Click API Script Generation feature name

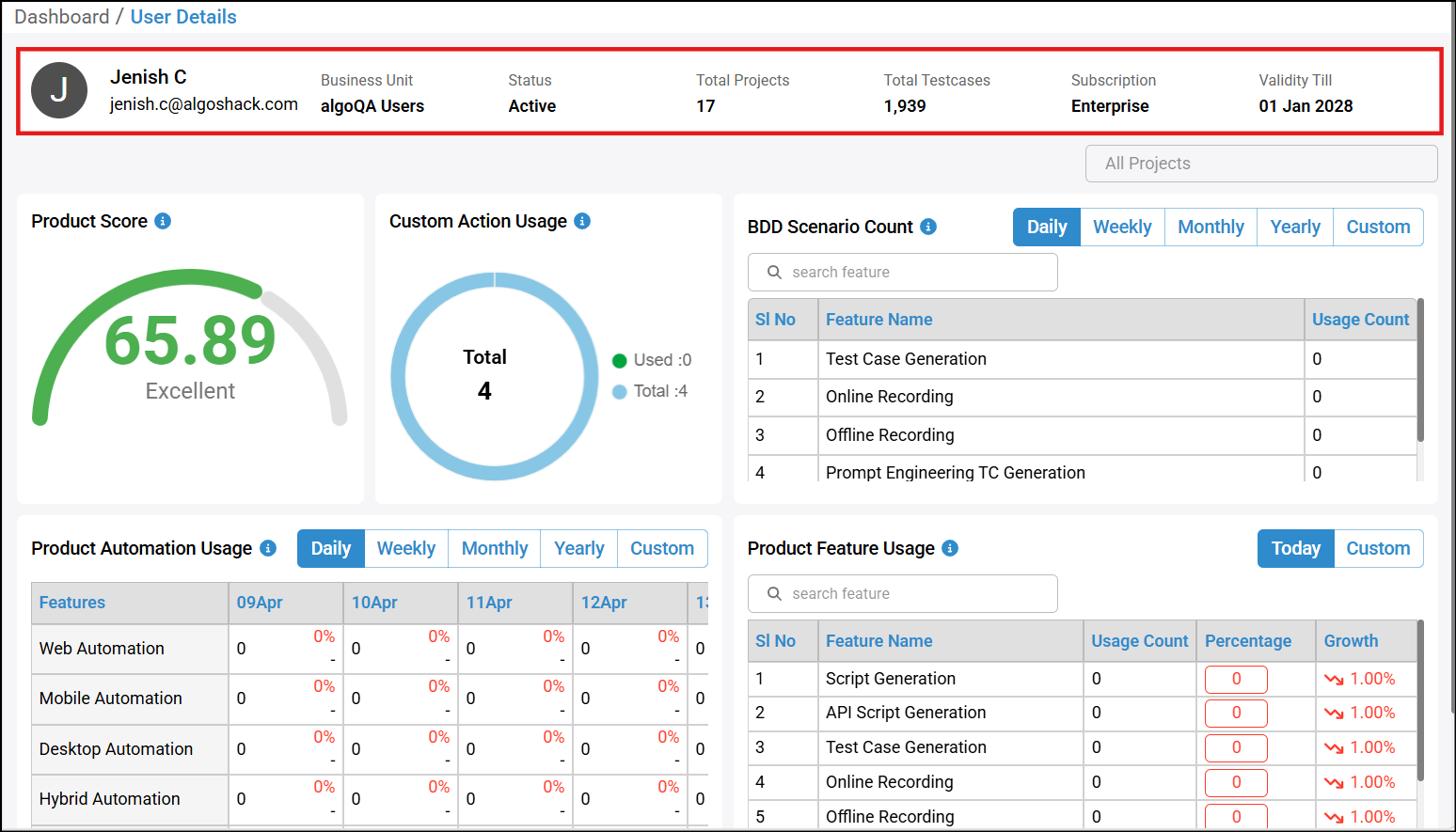[906, 713]
